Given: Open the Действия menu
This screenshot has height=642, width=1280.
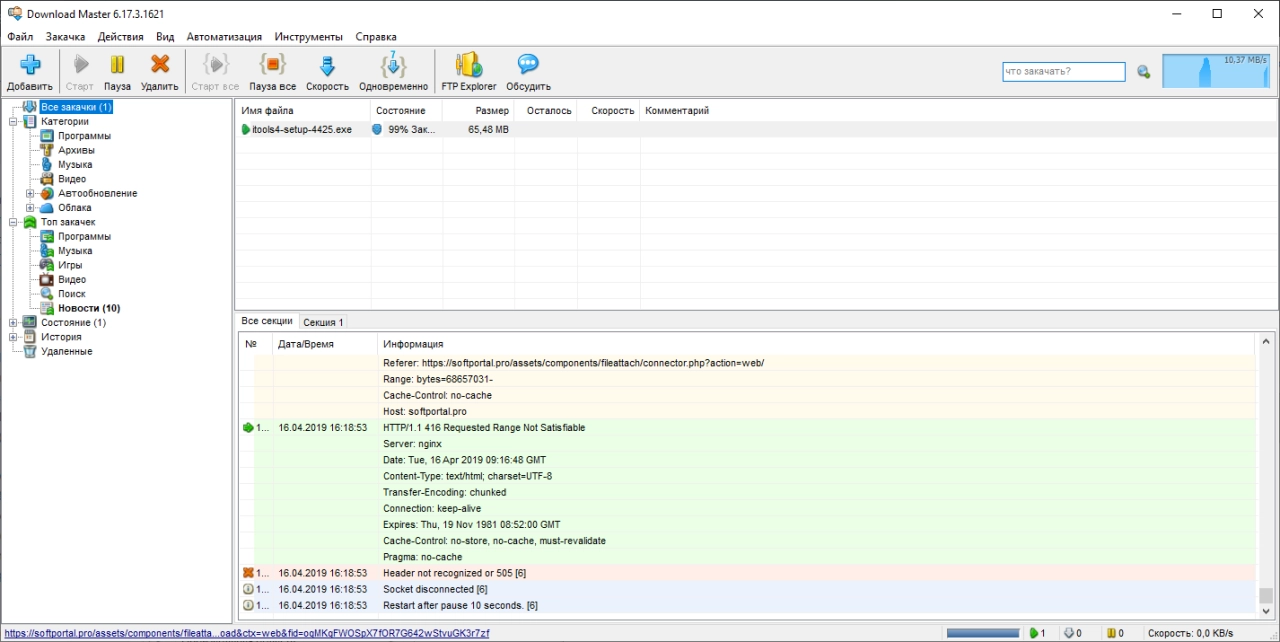Looking at the screenshot, I should click(x=121, y=36).
